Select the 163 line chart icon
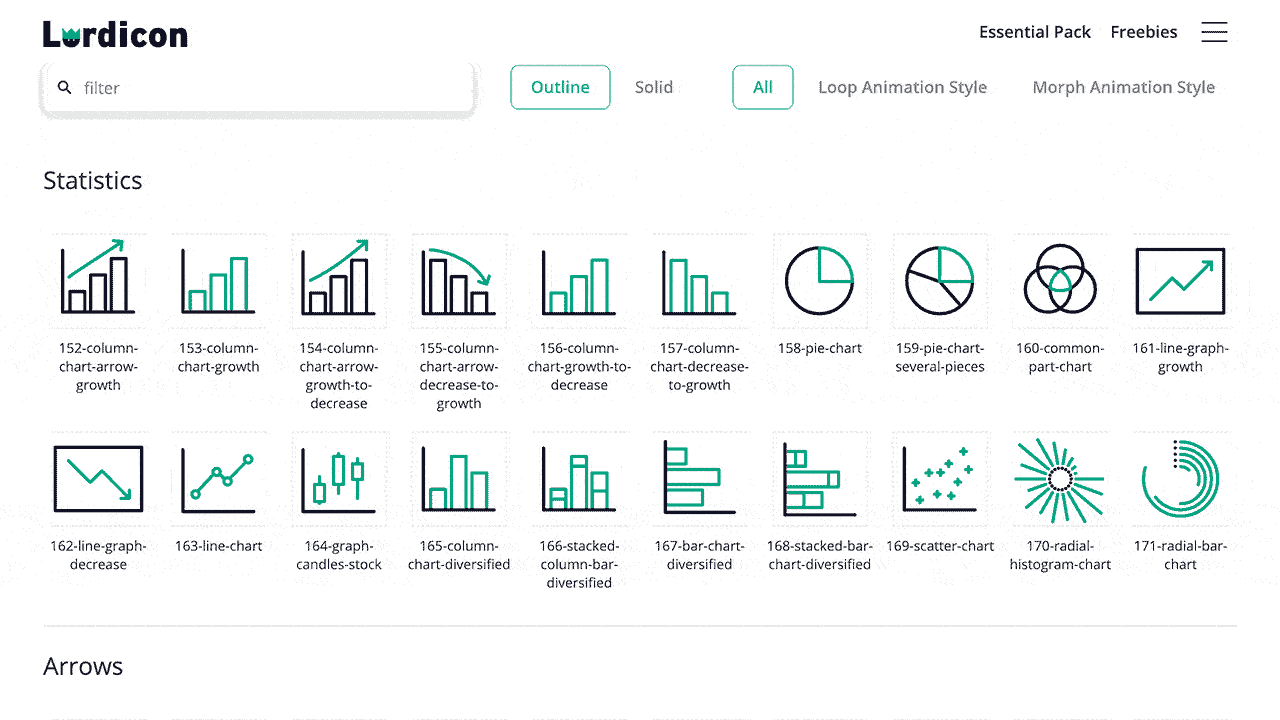 click(x=218, y=479)
